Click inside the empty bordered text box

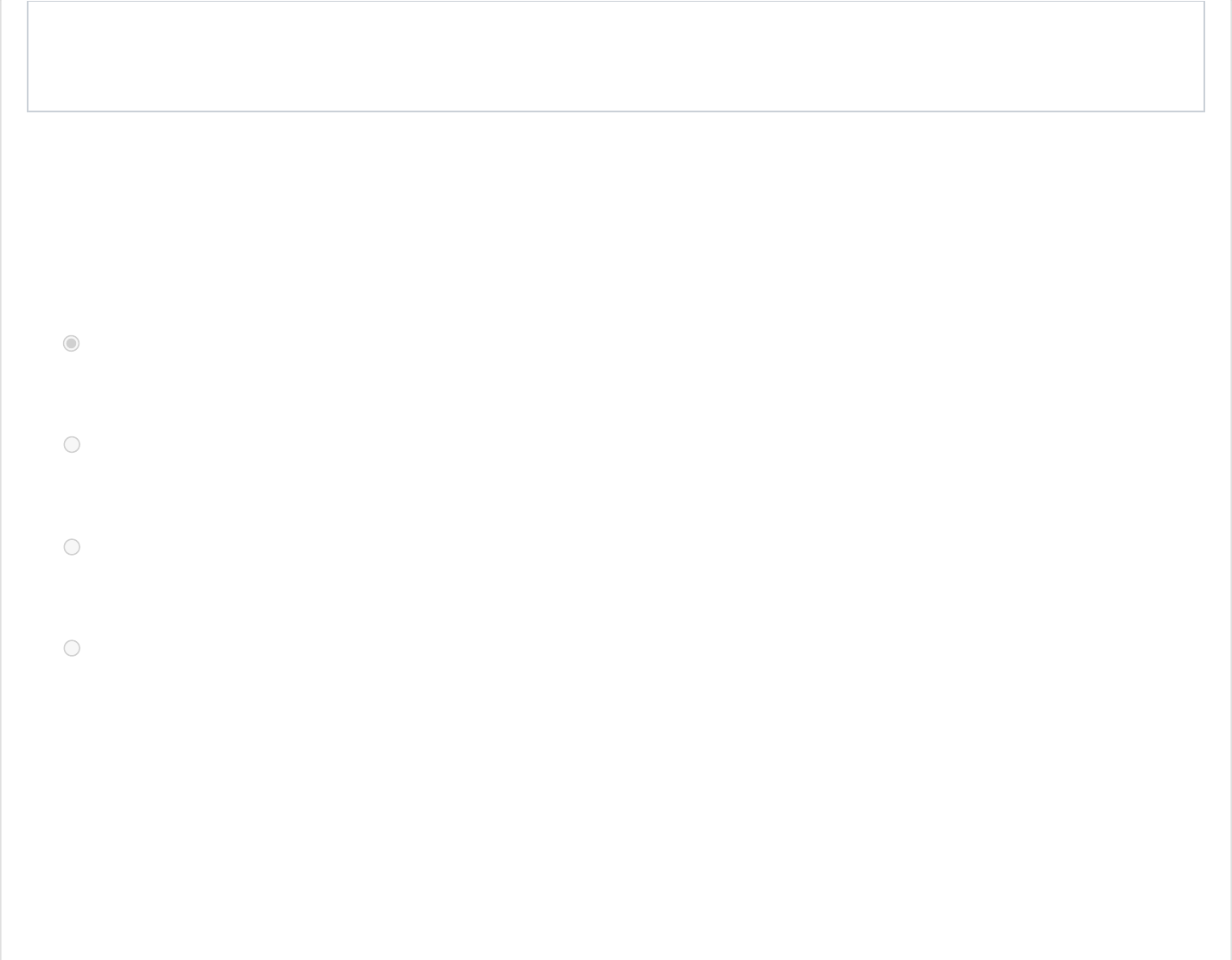coord(615,56)
